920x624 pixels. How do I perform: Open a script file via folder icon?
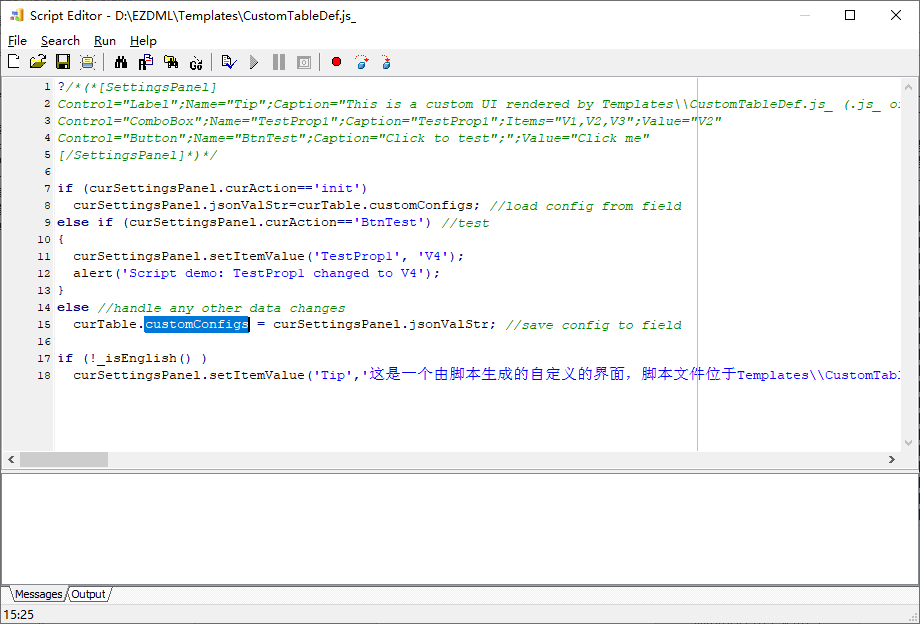pyautogui.click(x=38, y=62)
